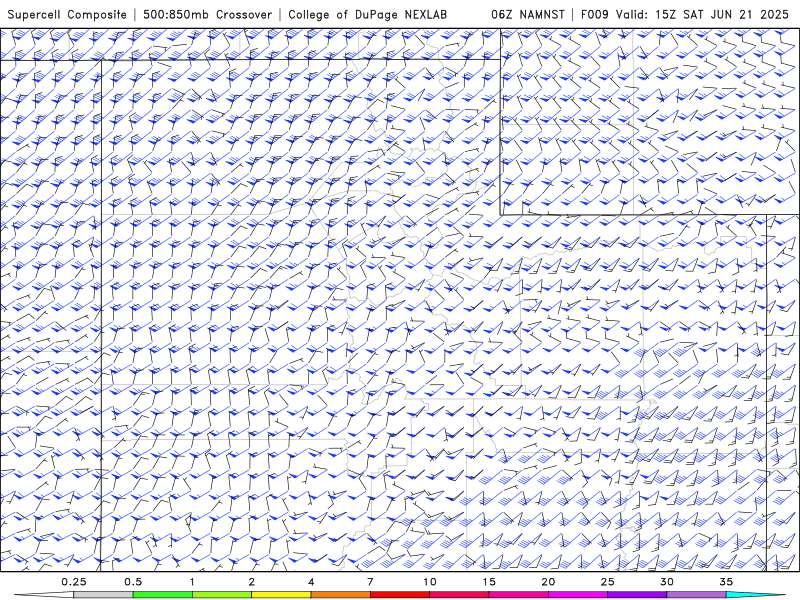
Task: Pick the yellow 2–4 legend segment
Action: pyautogui.click(x=281, y=595)
